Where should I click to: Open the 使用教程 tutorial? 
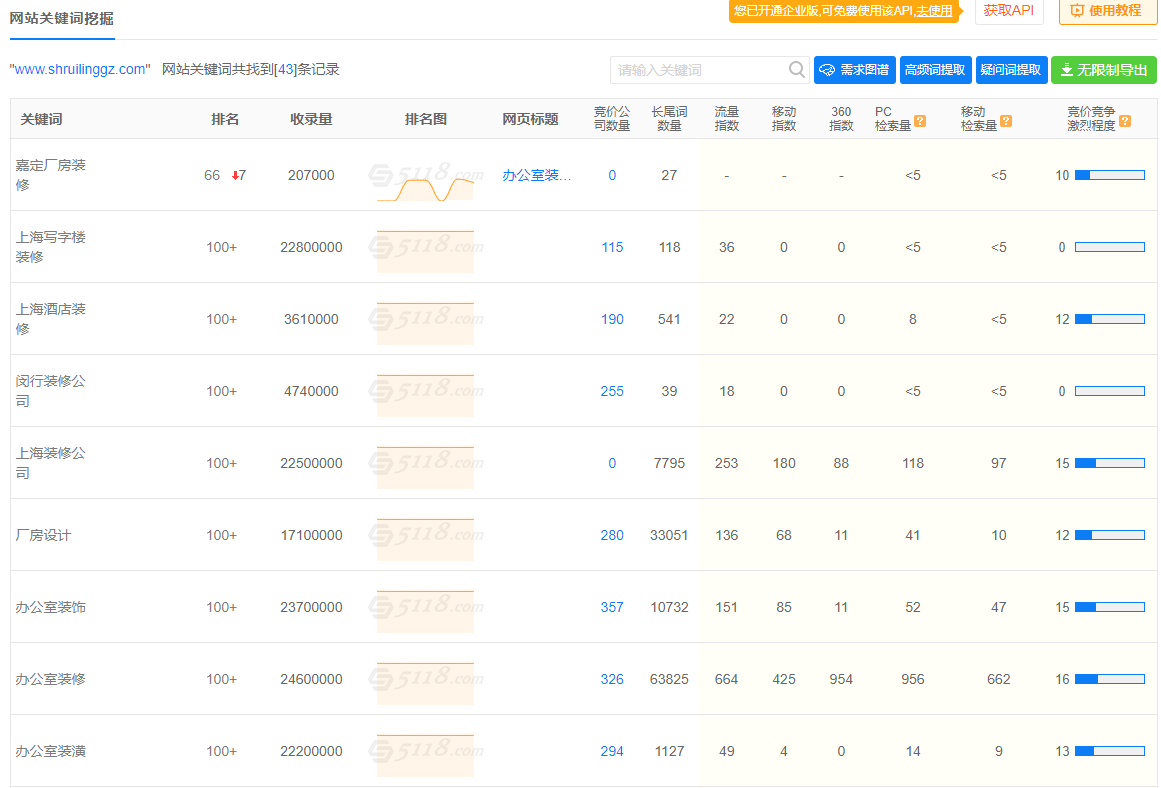pyautogui.click(x=1108, y=10)
